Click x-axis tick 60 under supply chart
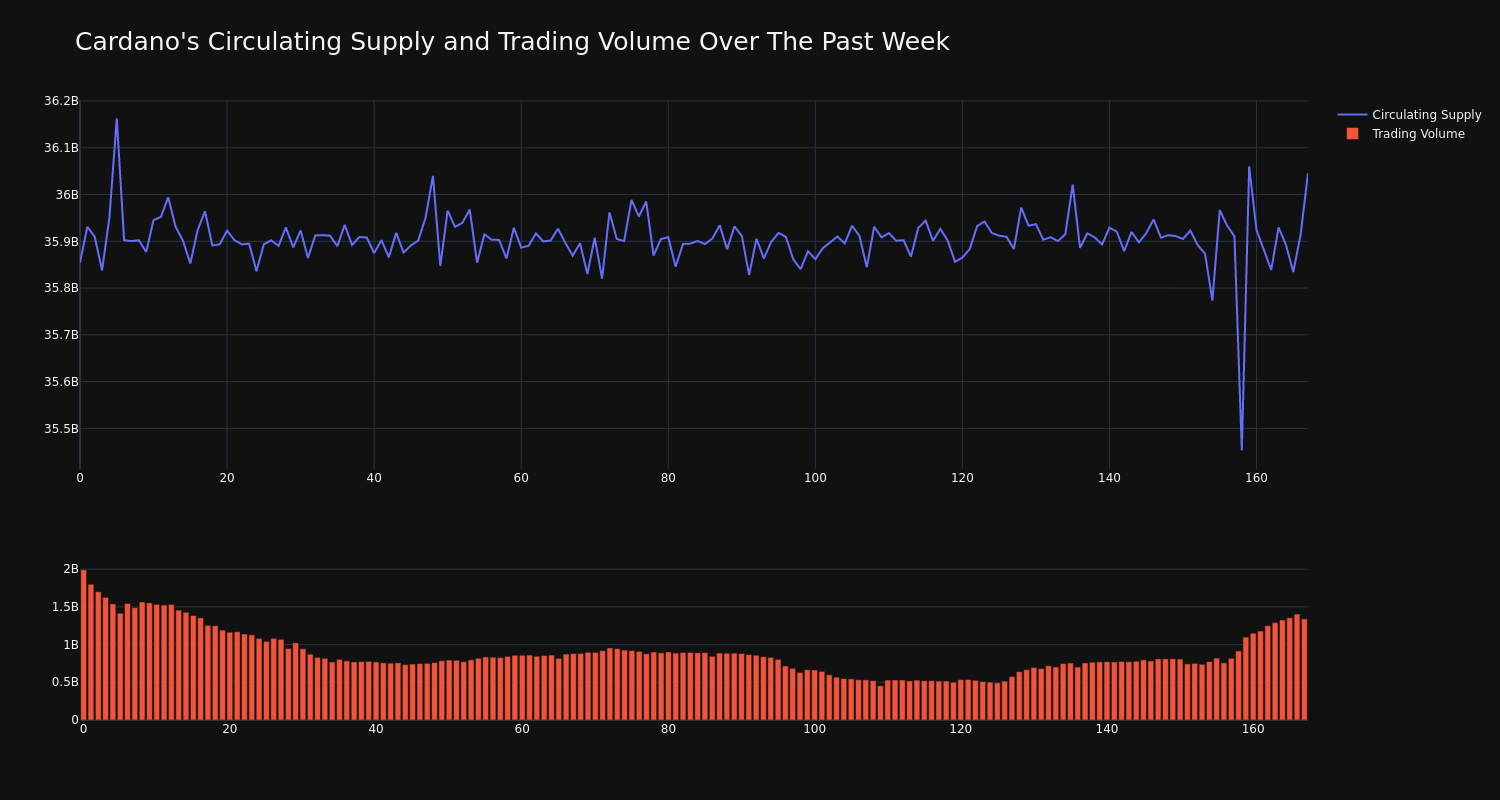This screenshot has height=800, width=1500. [x=521, y=478]
